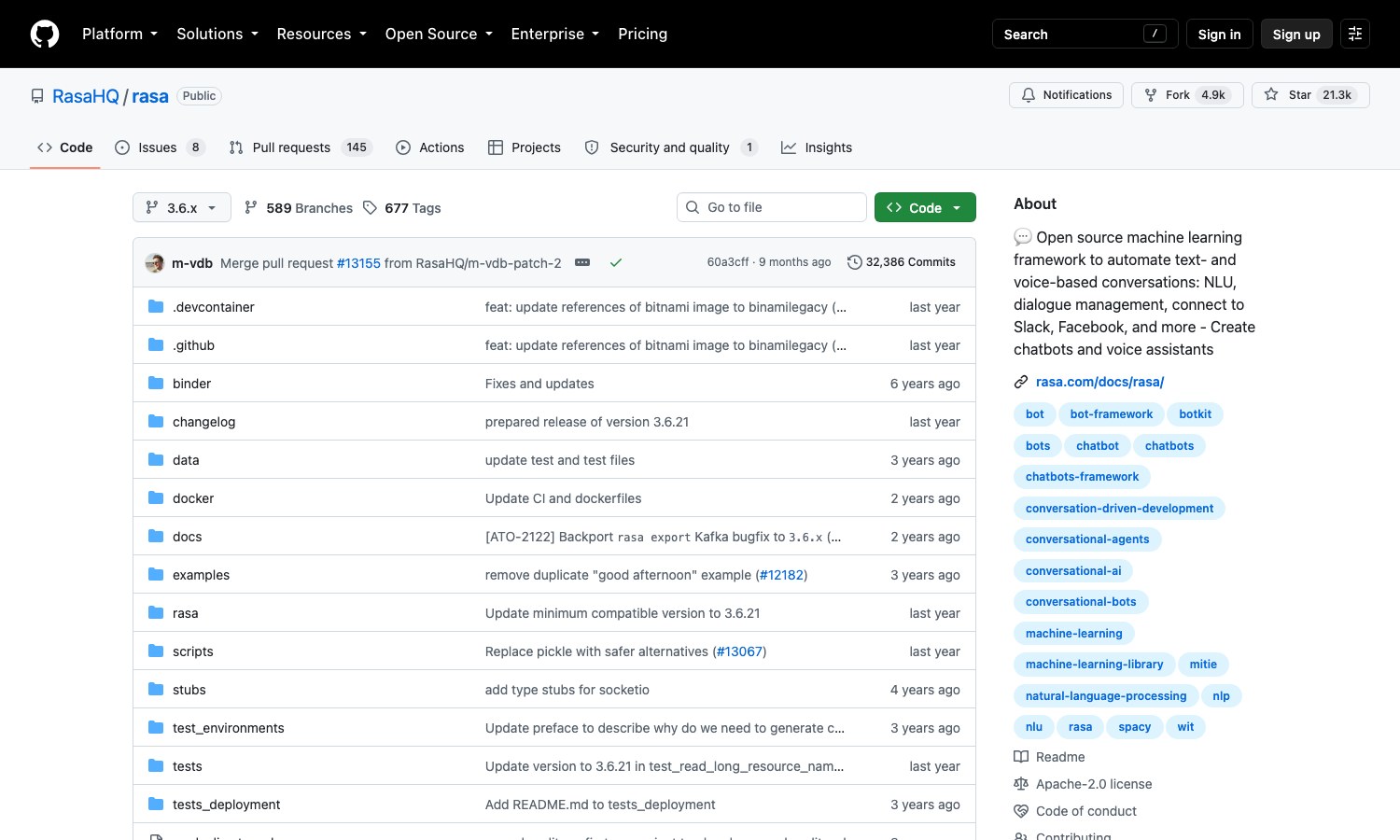The width and height of the screenshot is (1400, 840).
Task: Open the 3.6.x branch selector dropdown
Action: click(x=182, y=207)
